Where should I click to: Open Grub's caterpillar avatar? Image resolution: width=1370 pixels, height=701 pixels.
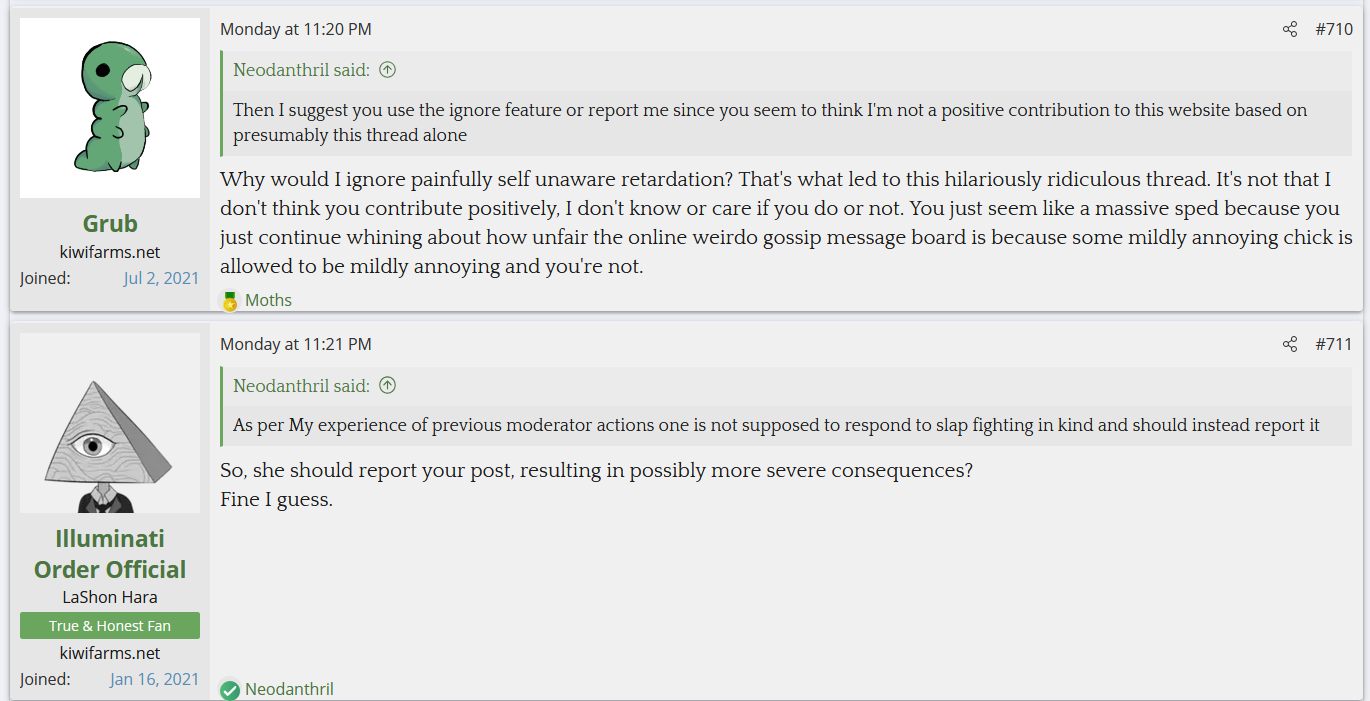point(110,108)
